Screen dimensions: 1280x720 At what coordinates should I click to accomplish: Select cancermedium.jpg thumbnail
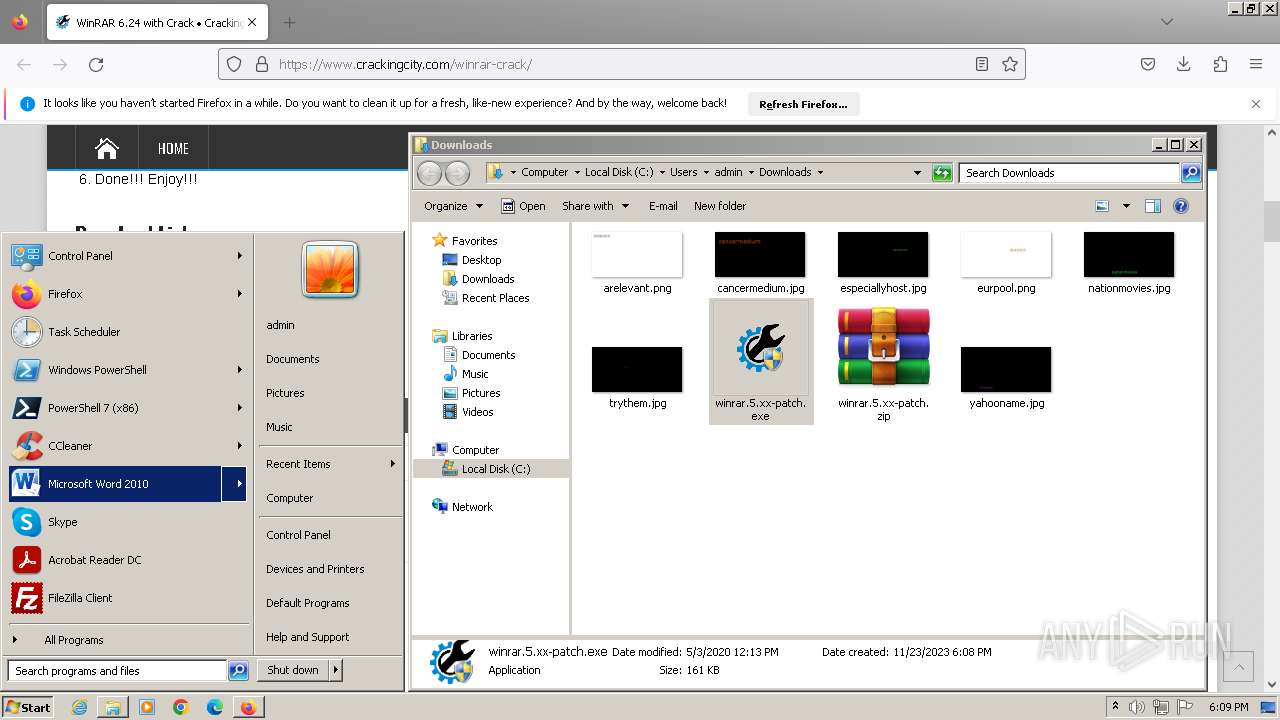pyautogui.click(x=760, y=255)
